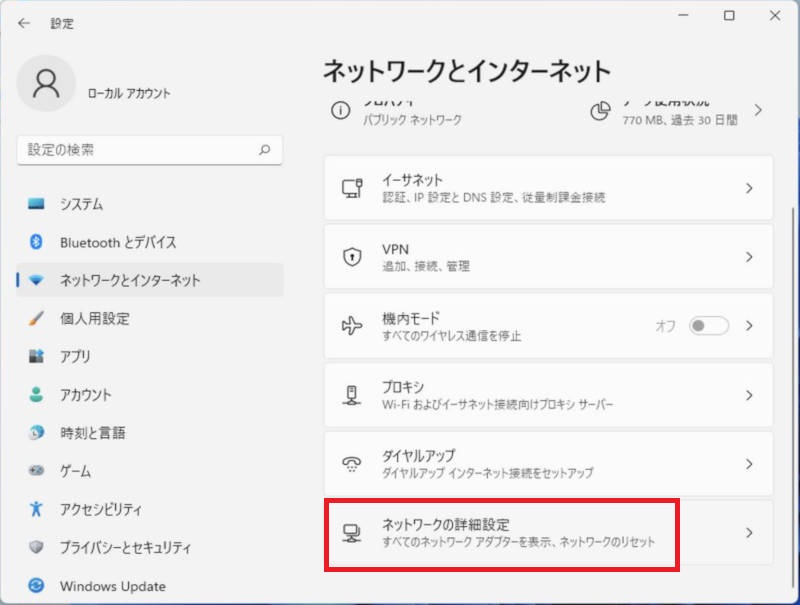
Task: Select 個人用設定 in the sidebar
Action: [150, 318]
